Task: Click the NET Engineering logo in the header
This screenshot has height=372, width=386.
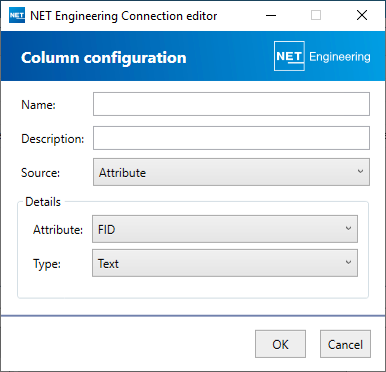Action: tap(322, 56)
